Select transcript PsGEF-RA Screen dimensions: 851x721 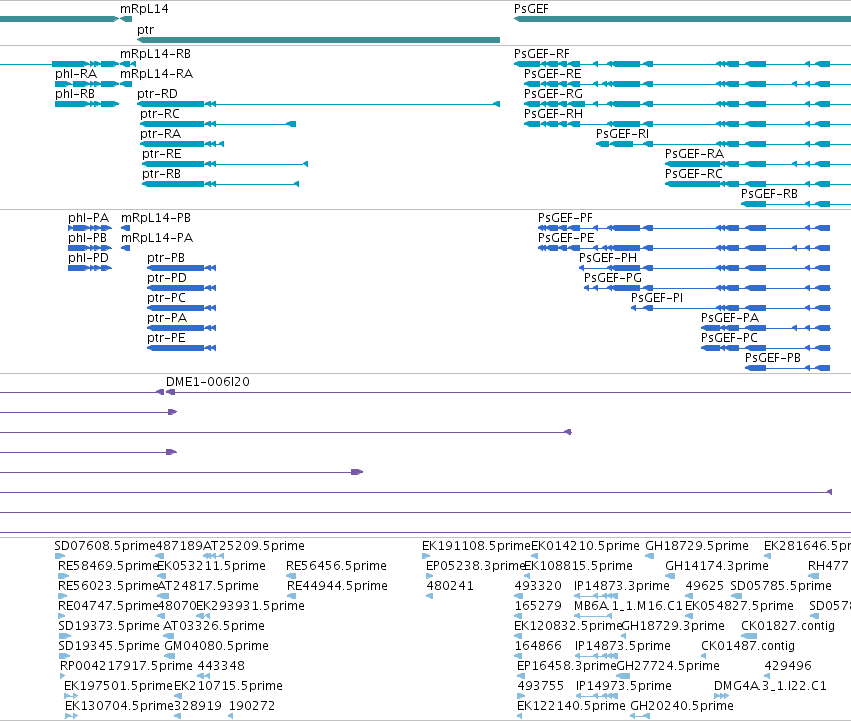click(758, 164)
